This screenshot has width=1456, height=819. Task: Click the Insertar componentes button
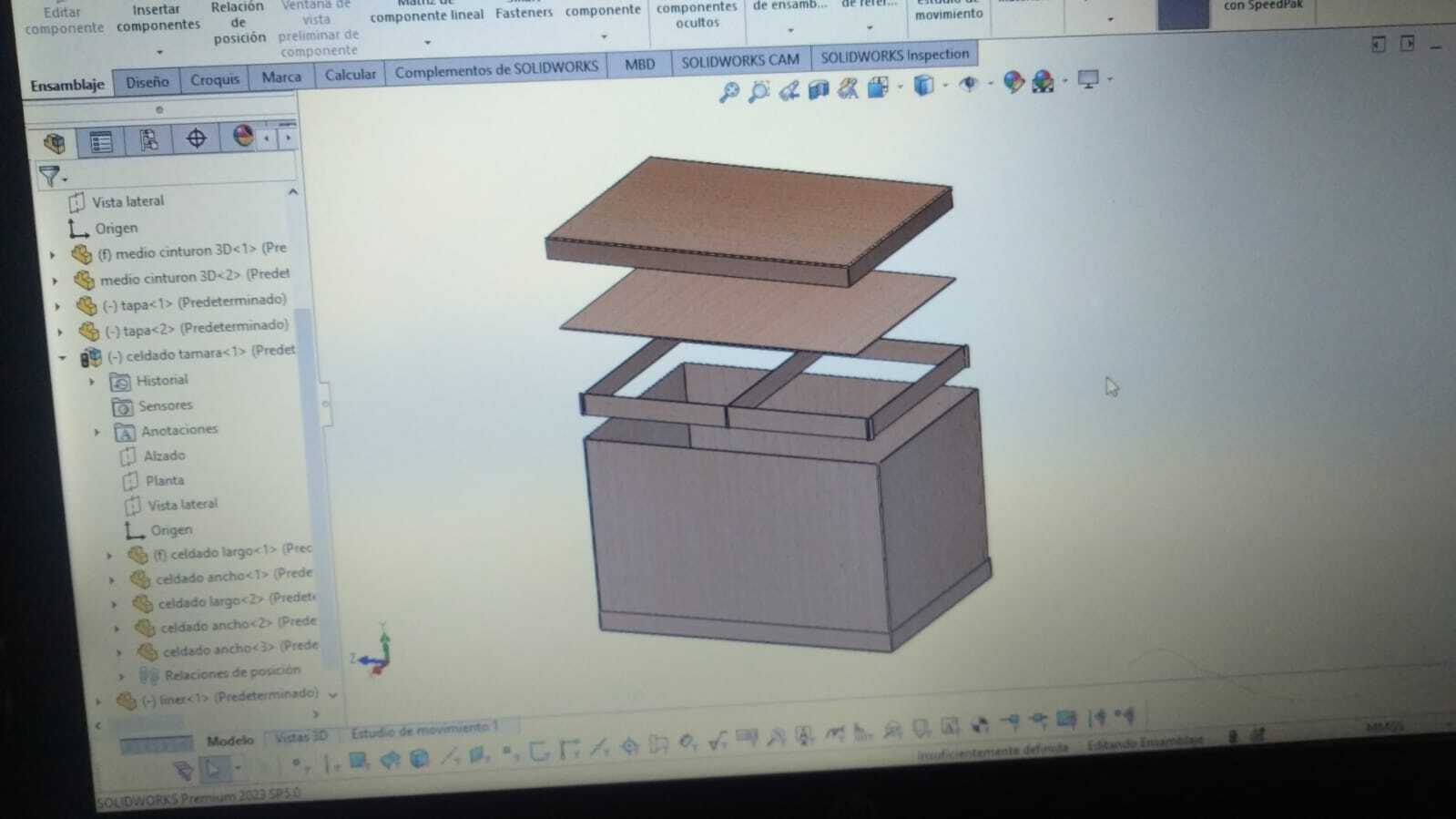[x=157, y=18]
